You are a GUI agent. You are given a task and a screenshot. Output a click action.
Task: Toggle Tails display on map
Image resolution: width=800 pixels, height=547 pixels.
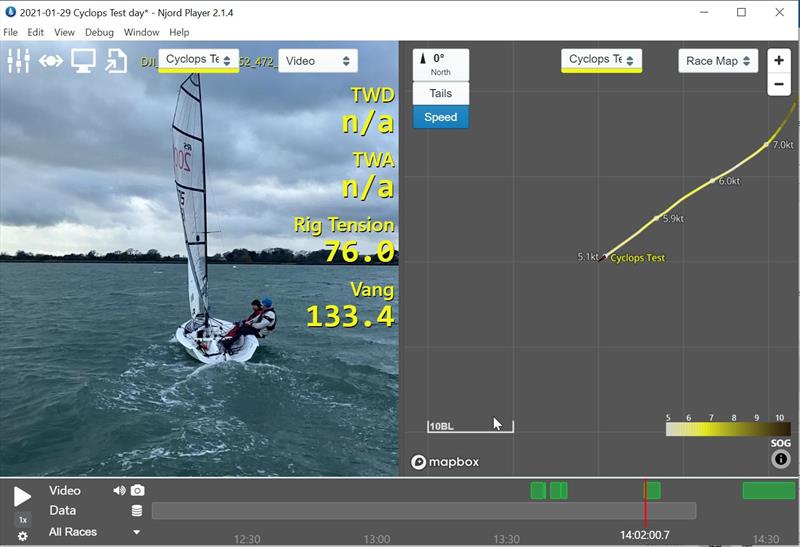tap(440, 93)
